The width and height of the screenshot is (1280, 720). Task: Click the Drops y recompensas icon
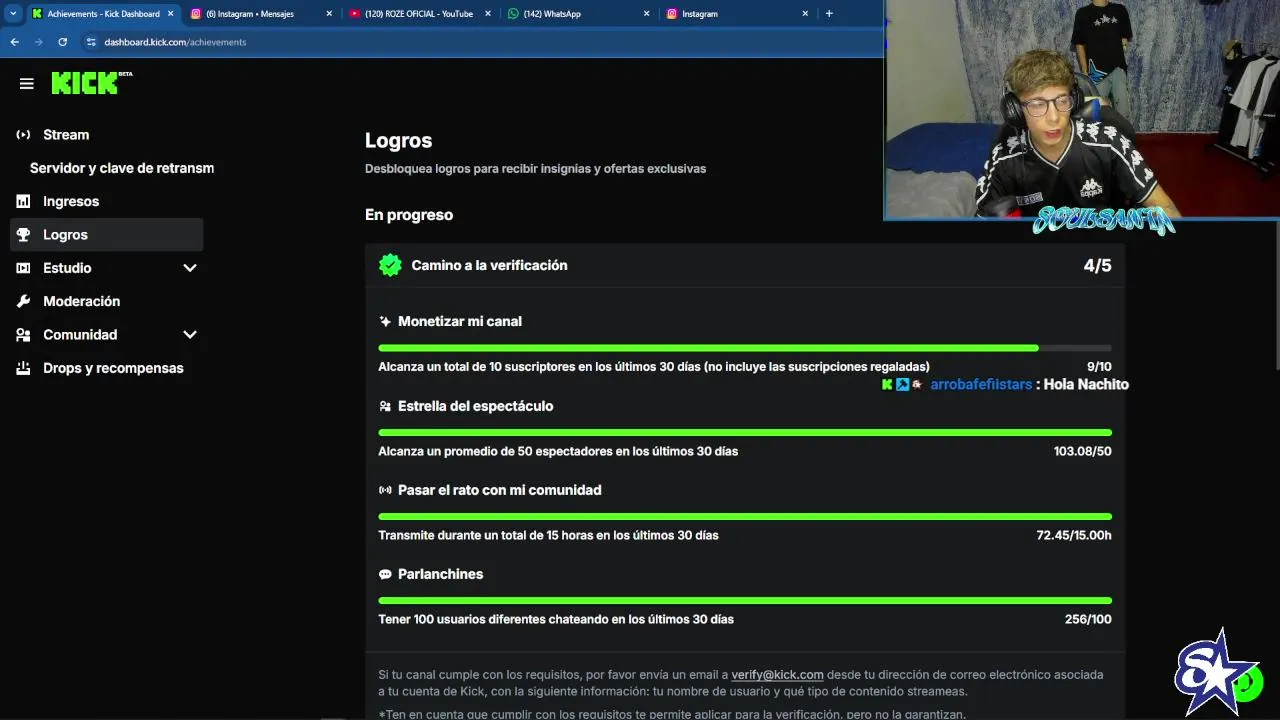coord(23,368)
